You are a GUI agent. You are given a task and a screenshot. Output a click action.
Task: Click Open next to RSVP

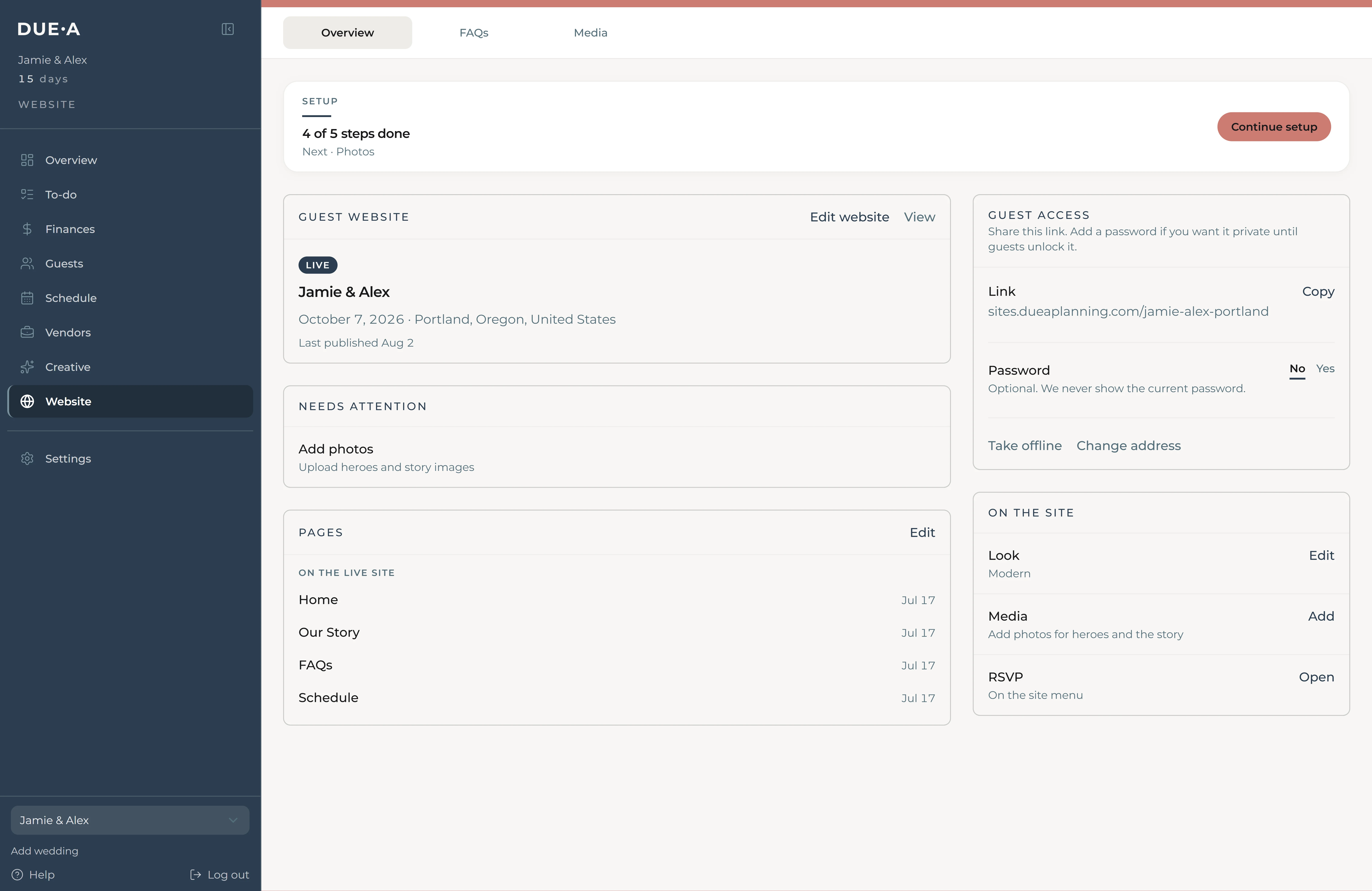click(x=1316, y=677)
